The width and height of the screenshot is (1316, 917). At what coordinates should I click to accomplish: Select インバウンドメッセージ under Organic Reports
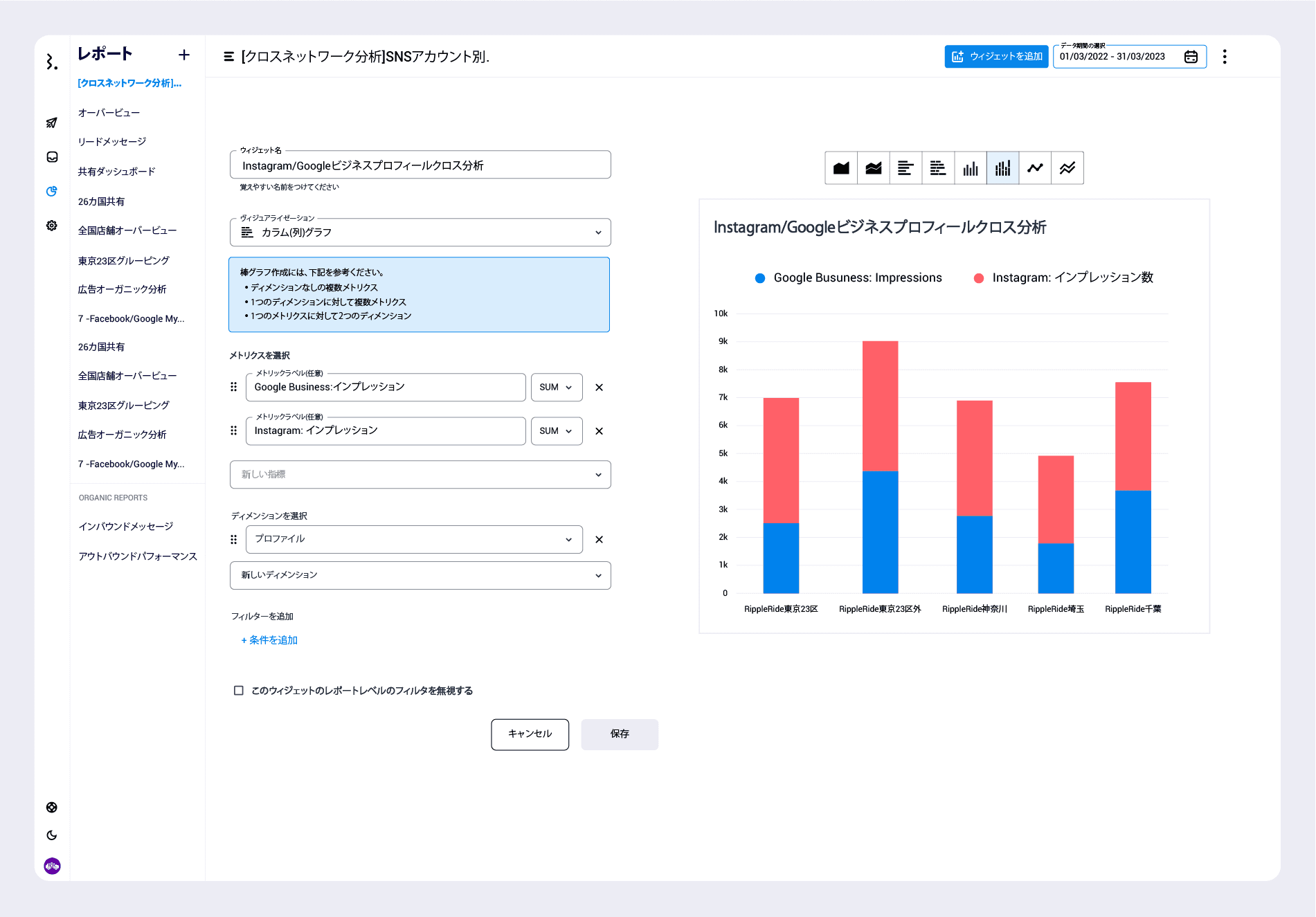(126, 527)
